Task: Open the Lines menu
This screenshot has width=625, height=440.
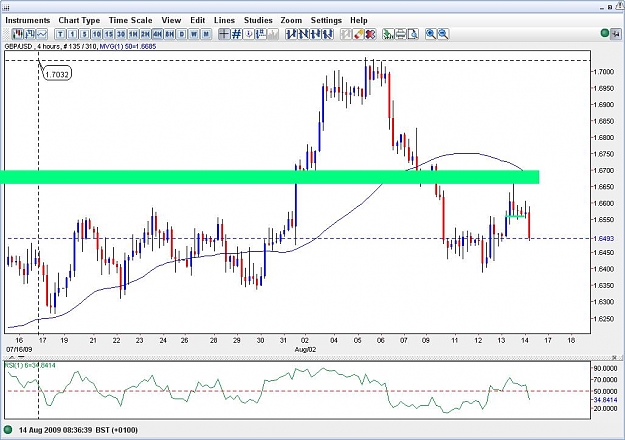Action: tap(224, 20)
